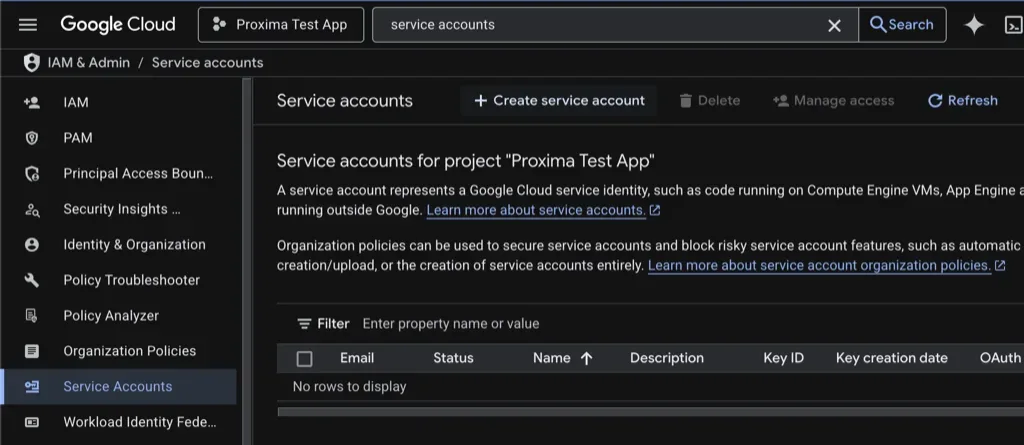Image resolution: width=1024 pixels, height=445 pixels.
Task: Click Service accounts breadcrumb text
Action: coord(208,63)
